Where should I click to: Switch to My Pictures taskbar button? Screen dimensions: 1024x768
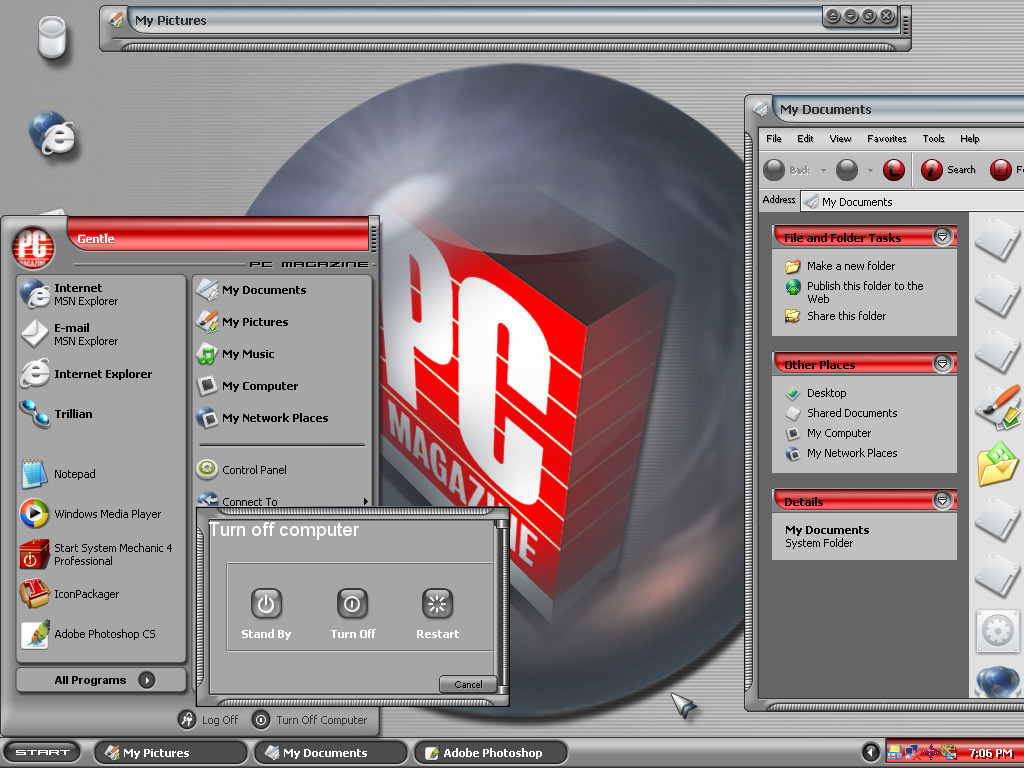click(x=171, y=752)
